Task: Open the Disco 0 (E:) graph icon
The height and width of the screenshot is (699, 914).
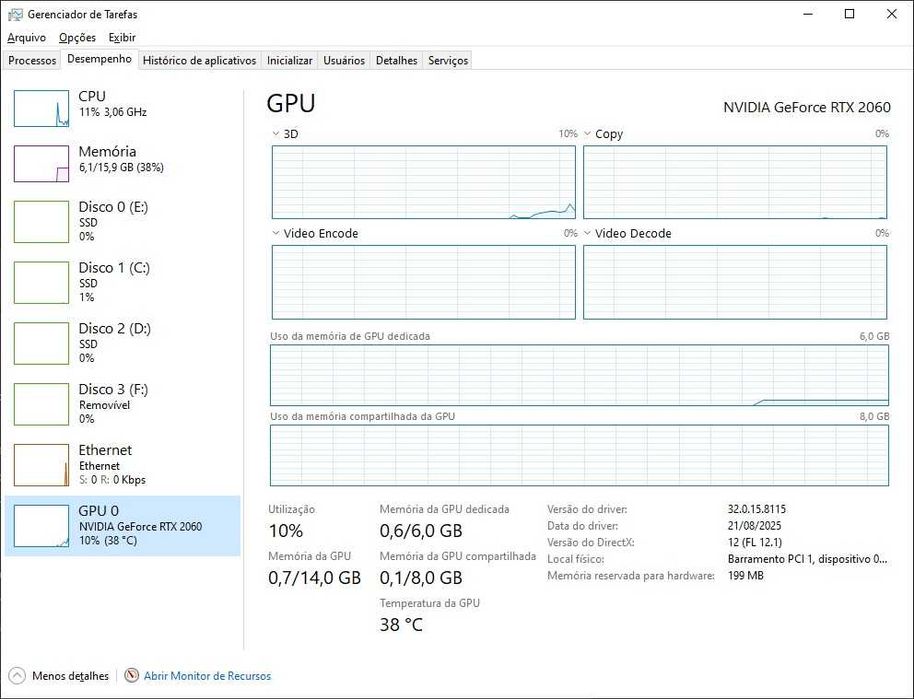Action: (x=41, y=222)
